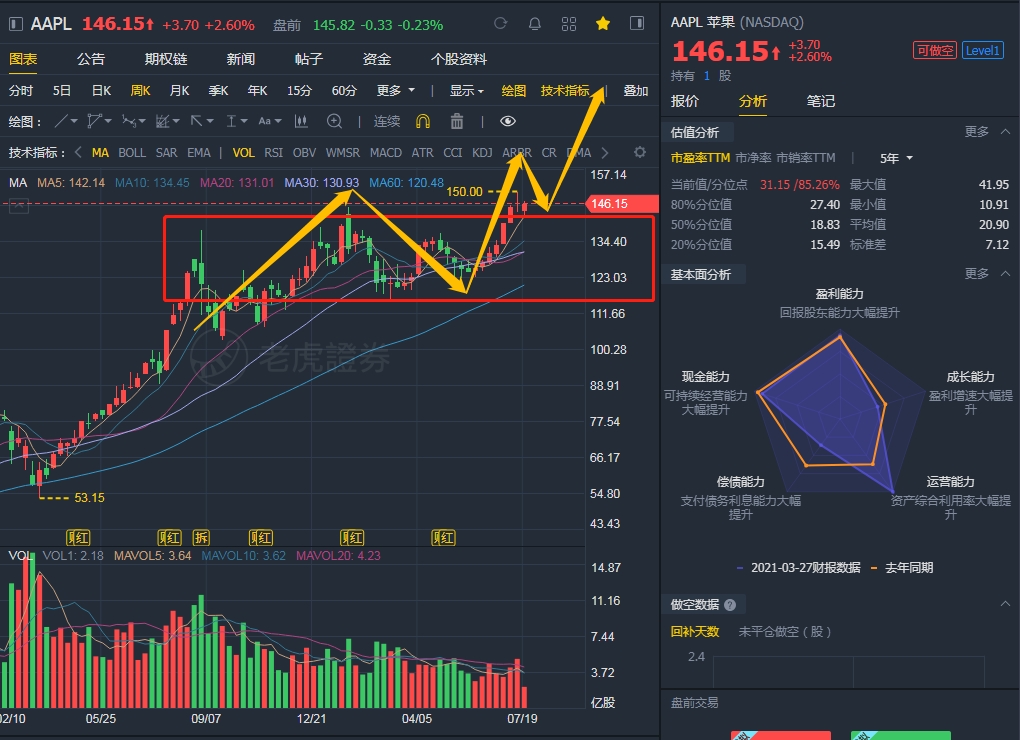Toggle the MACD indicator
The height and width of the screenshot is (740, 1020).
click(386, 153)
